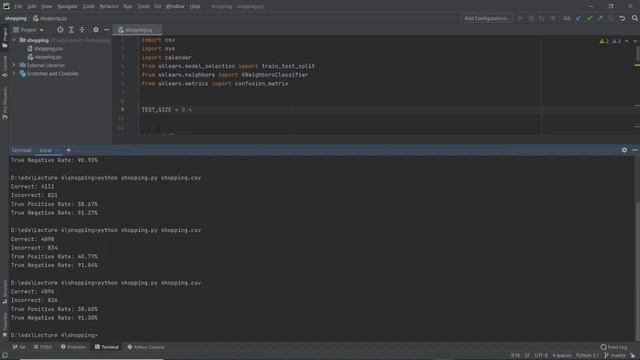This screenshot has width=640, height=360.
Task: Open the Git tool window button
Action: 19,347
